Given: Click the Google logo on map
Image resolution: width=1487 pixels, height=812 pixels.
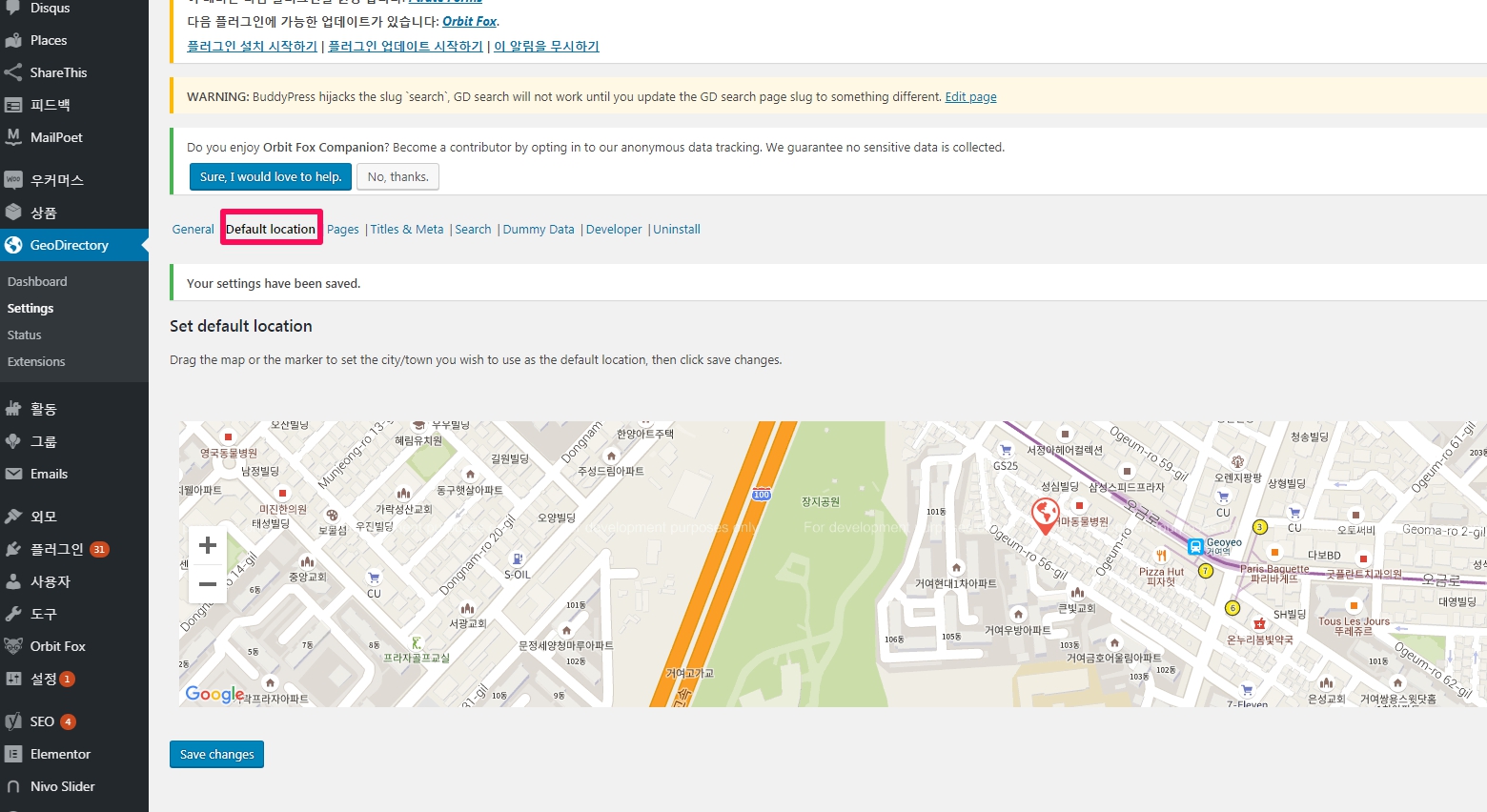Looking at the screenshot, I should (x=214, y=694).
